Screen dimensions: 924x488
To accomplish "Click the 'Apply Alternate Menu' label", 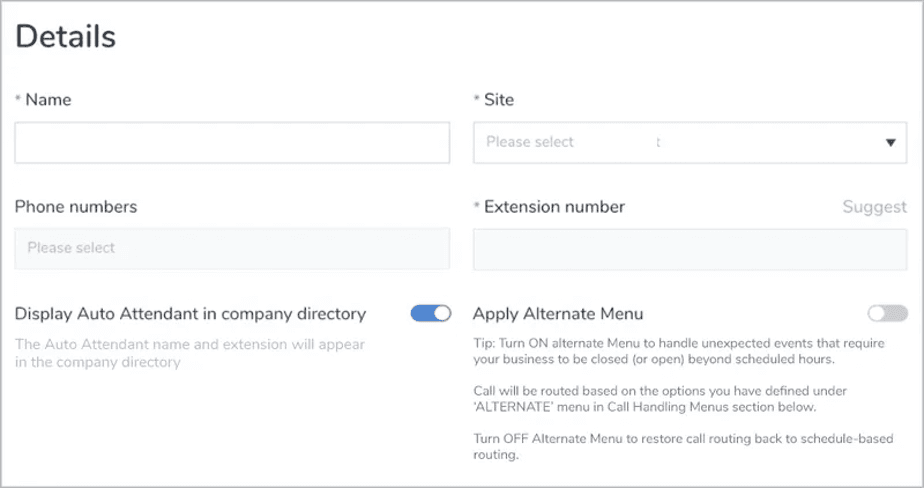I will [x=557, y=314].
